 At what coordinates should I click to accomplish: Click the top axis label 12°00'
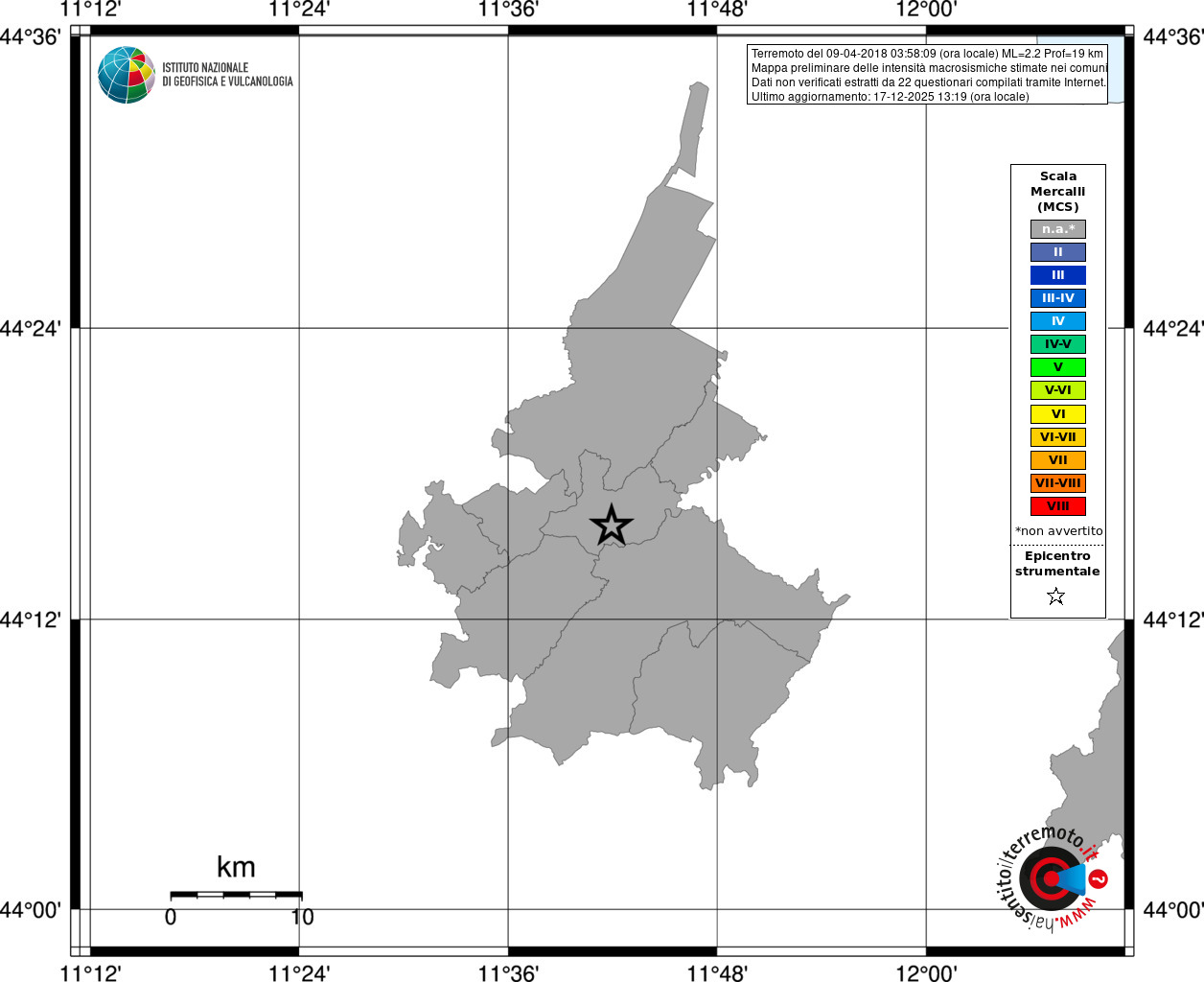926,10
